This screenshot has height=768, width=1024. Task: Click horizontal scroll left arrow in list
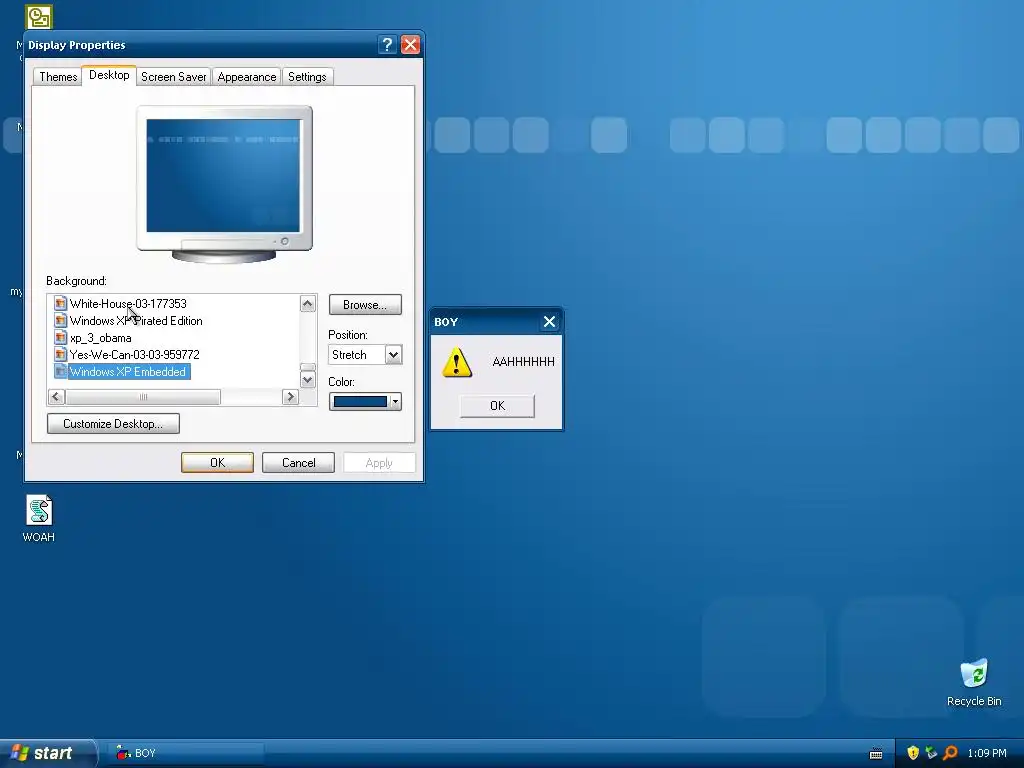(x=56, y=396)
